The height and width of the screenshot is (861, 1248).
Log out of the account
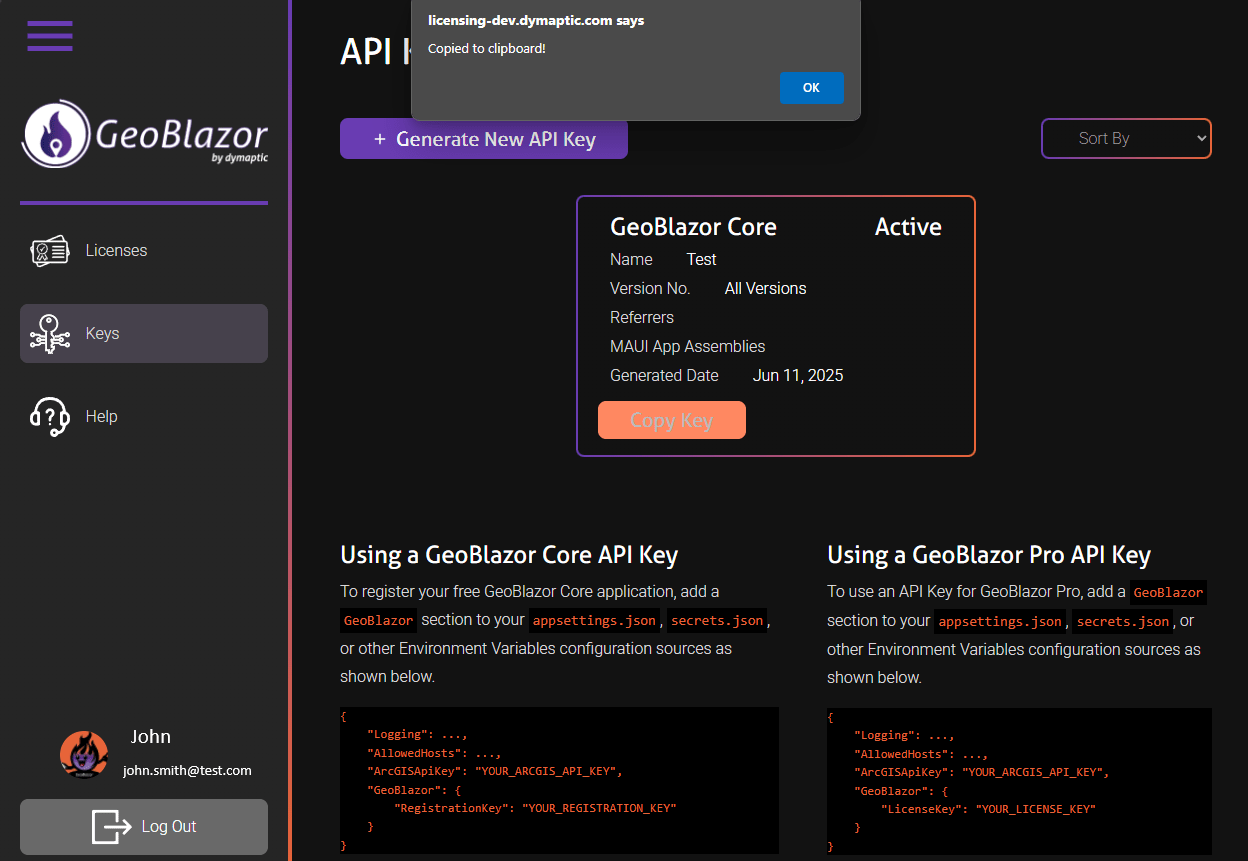[144, 827]
